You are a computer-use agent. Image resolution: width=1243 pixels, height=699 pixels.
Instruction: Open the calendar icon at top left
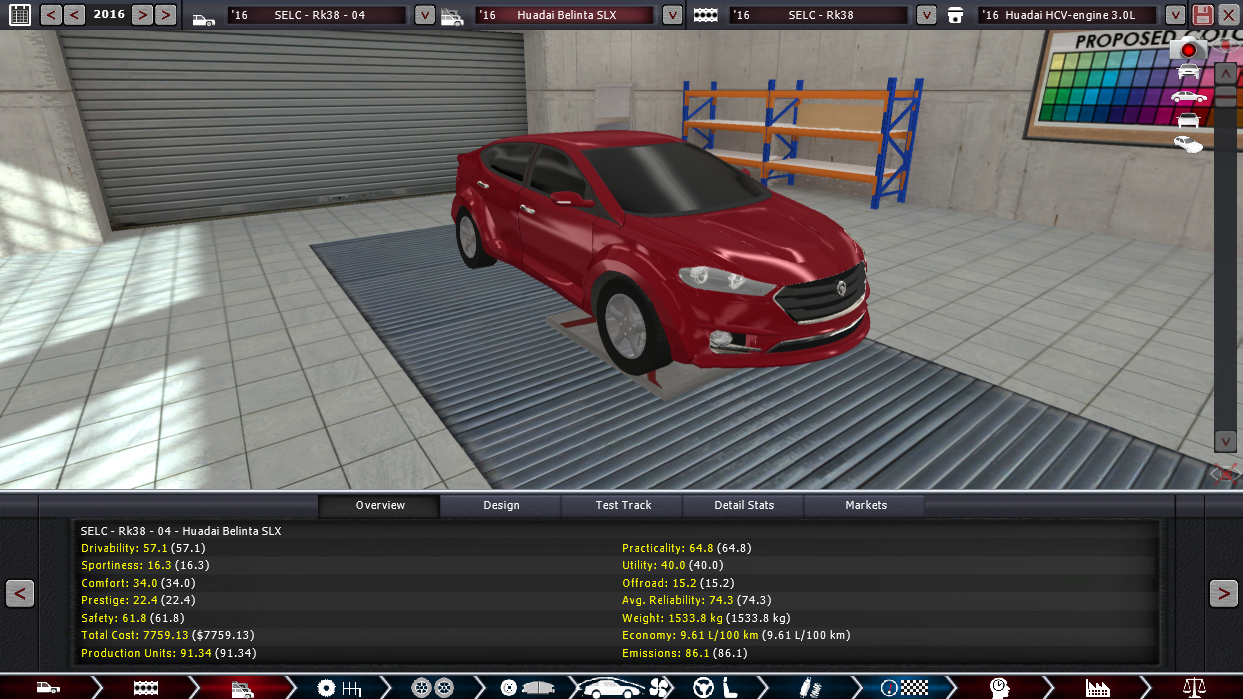coord(18,15)
